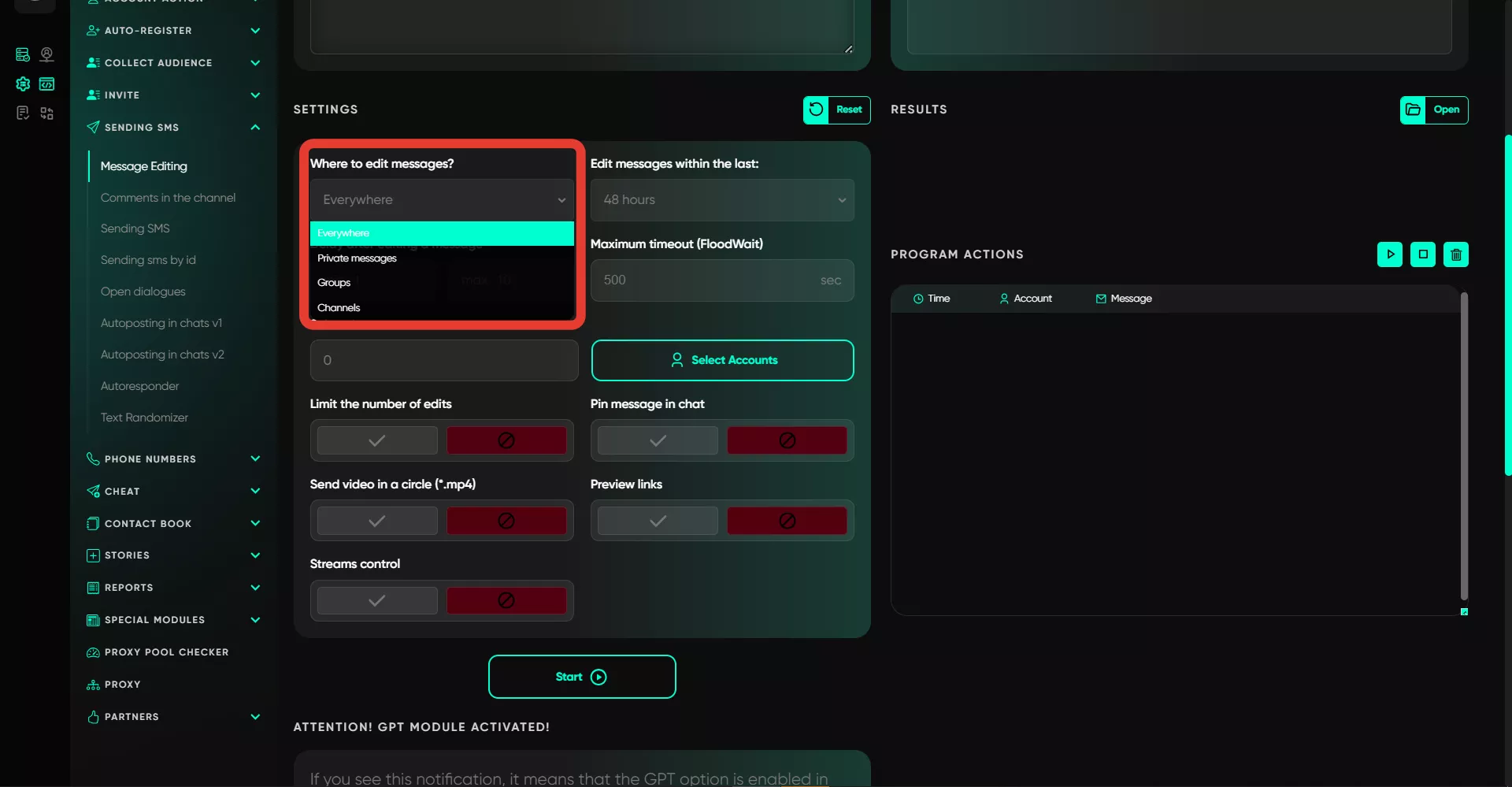Click the person icon beside Account column
This screenshot has height=787, width=1512.
1004,299
